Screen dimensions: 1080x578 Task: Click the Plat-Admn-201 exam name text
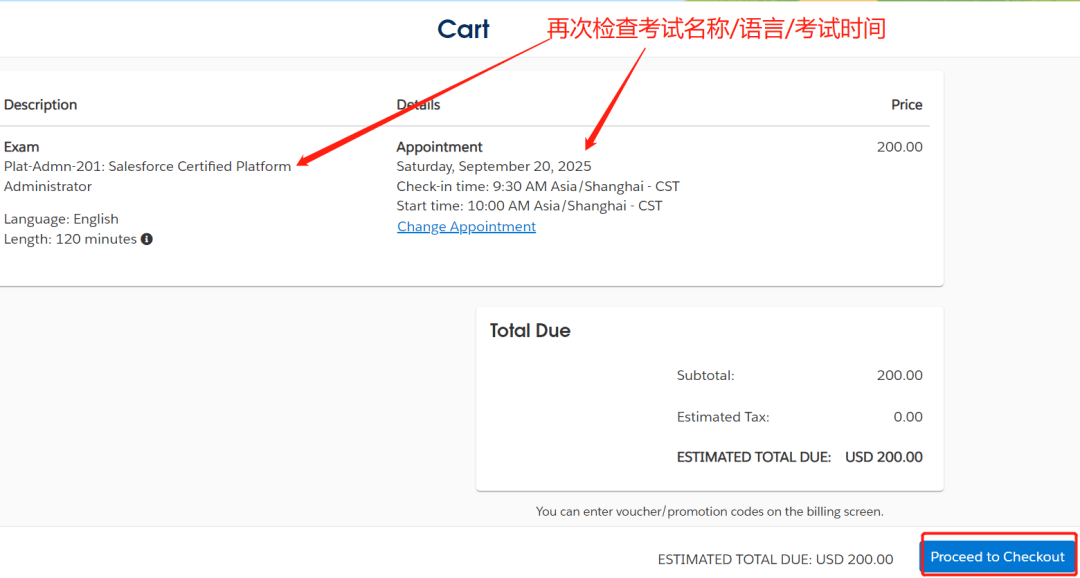(147, 167)
